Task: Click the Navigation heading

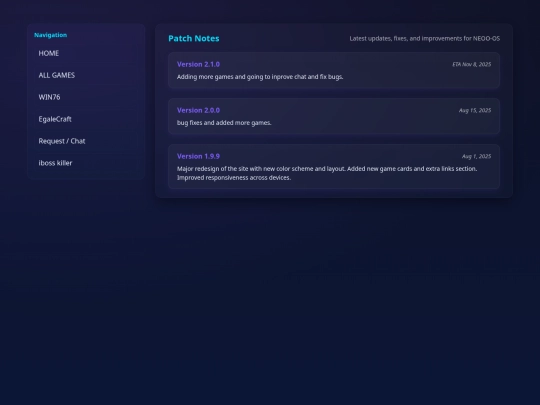Action: (x=51, y=35)
